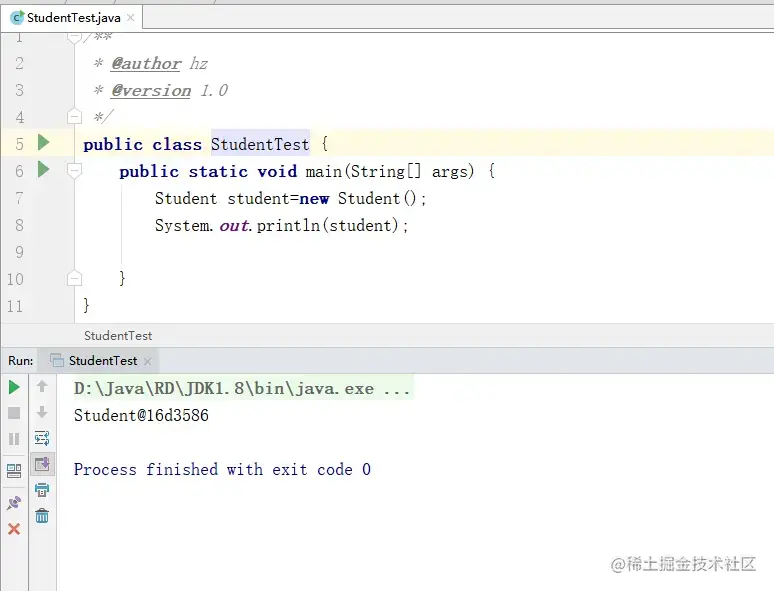Click the closing brace on line 11
Screen dimensions: 774x591
coord(86,305)
